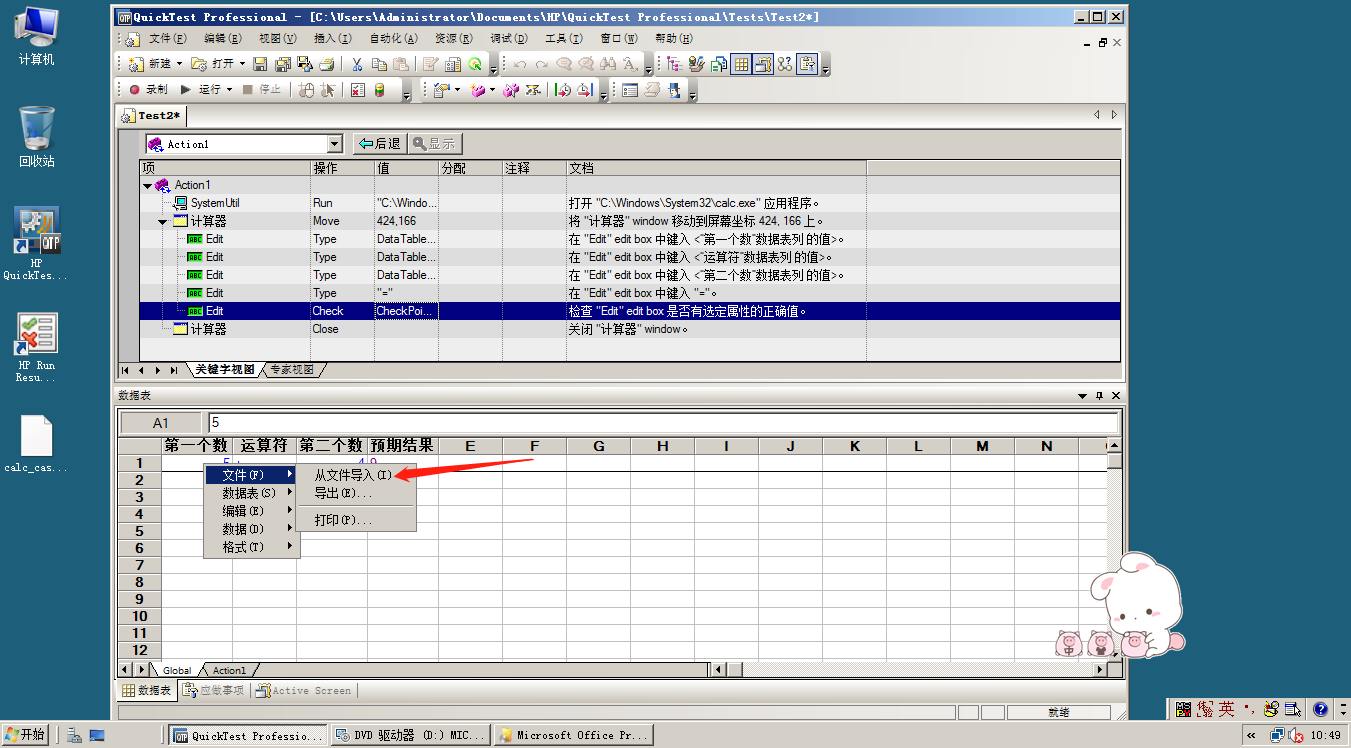1351x748 pixels.
Task: Expand the 数据表(S) submenu
Action: tap(252, 493)
